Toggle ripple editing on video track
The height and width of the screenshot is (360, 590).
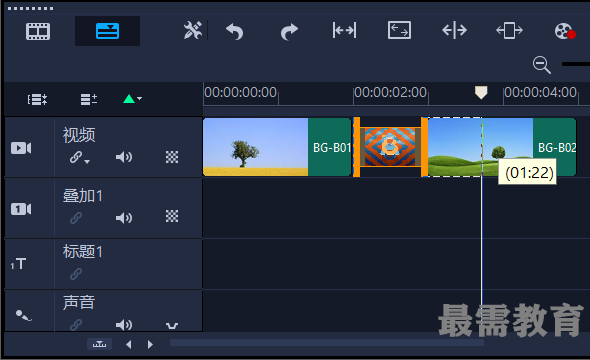(x=76, y=157)
